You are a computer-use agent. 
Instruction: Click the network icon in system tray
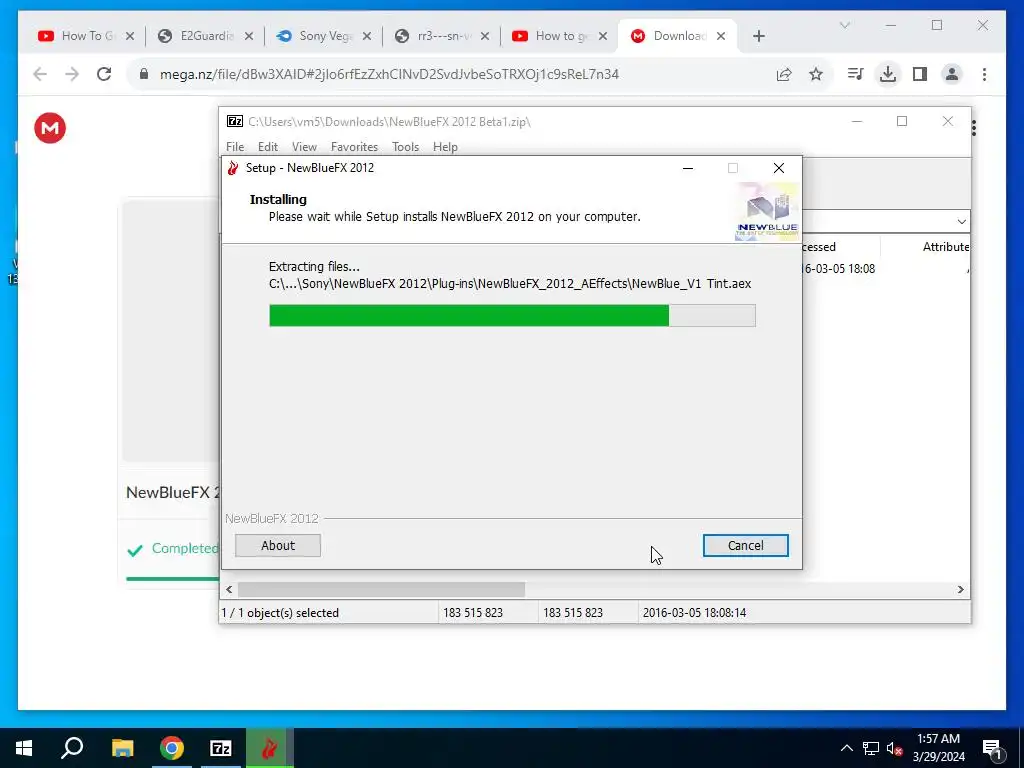(871, 748)
